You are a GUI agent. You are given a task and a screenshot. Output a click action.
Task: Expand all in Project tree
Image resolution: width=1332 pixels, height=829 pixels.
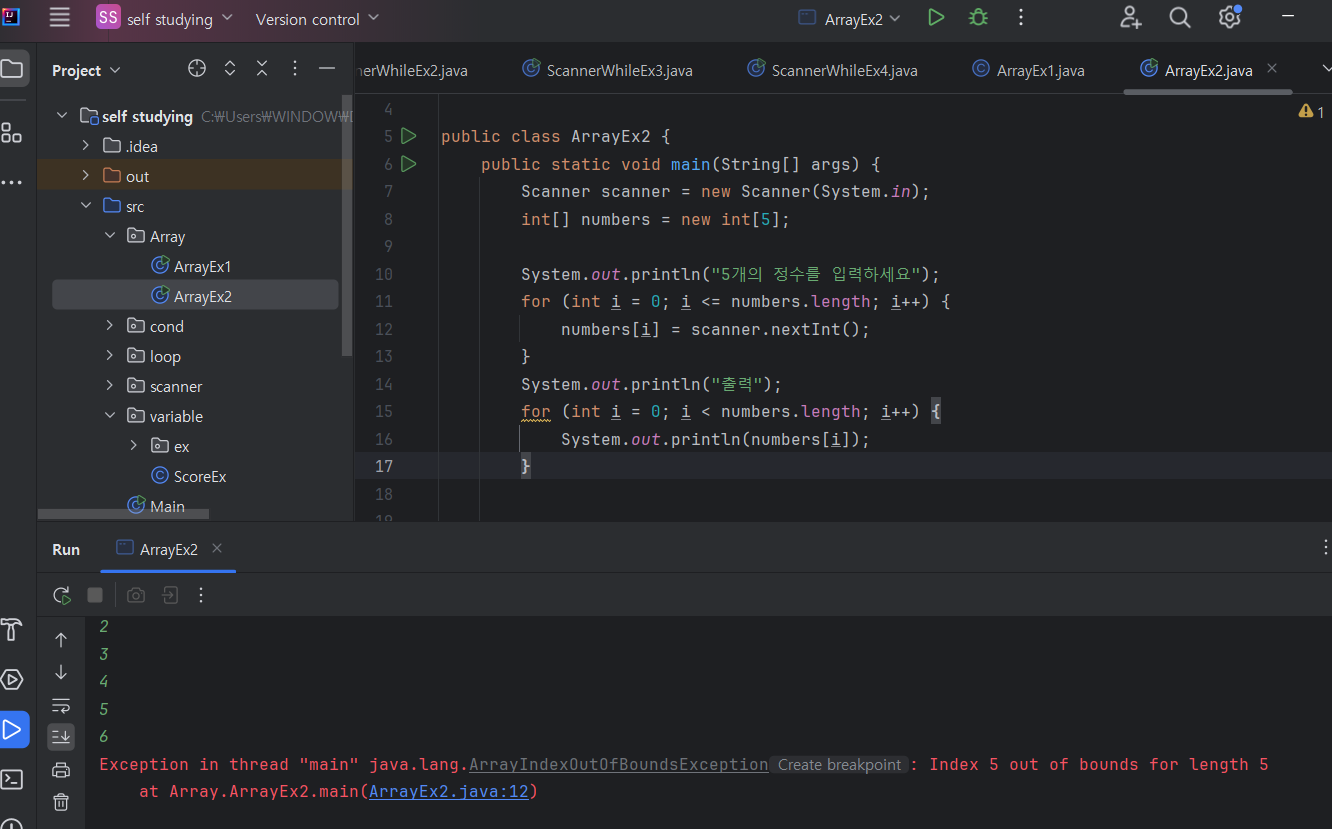pyautogui.click(x=230, y=68)
